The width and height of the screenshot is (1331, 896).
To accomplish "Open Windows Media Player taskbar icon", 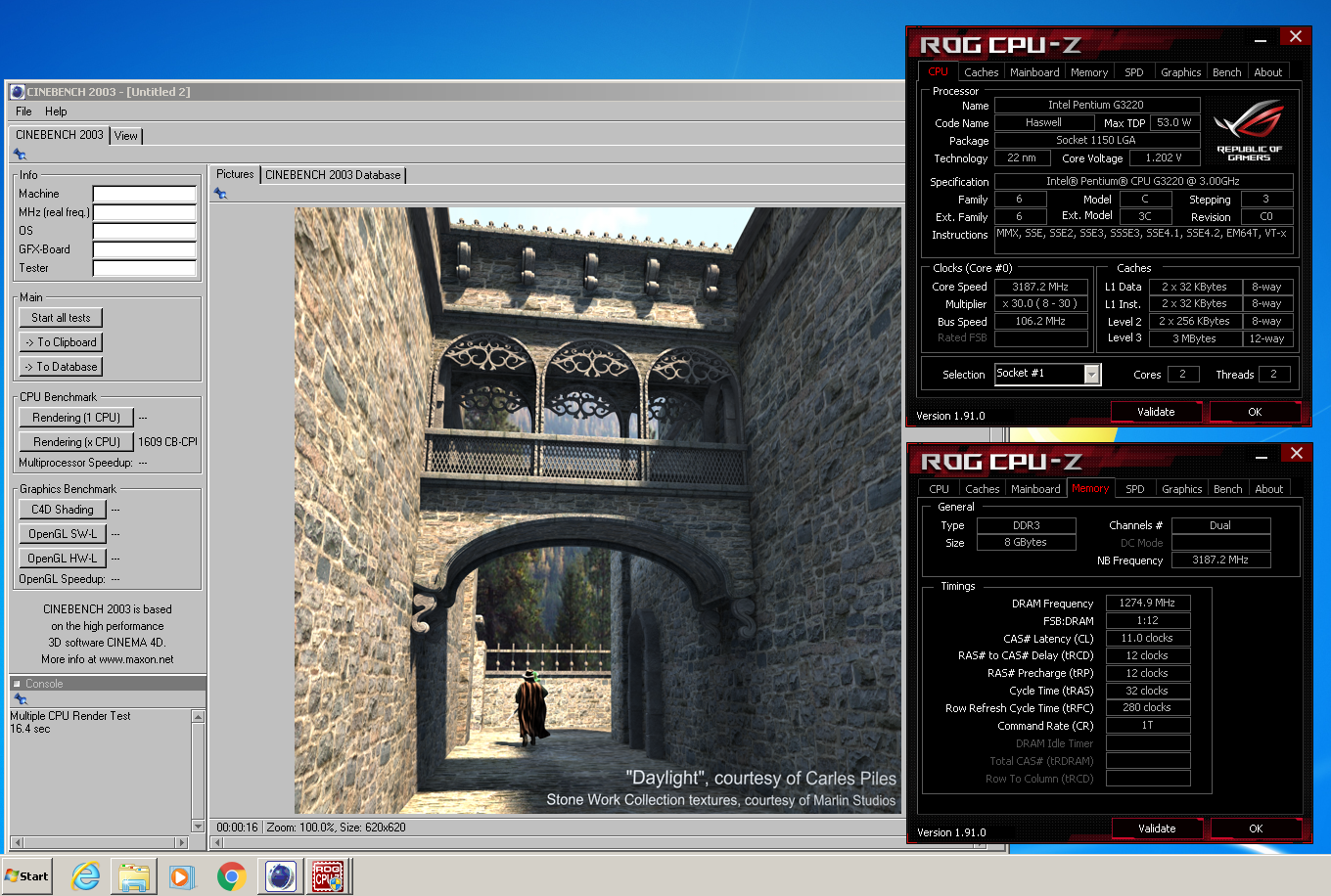I will point(182,875).
